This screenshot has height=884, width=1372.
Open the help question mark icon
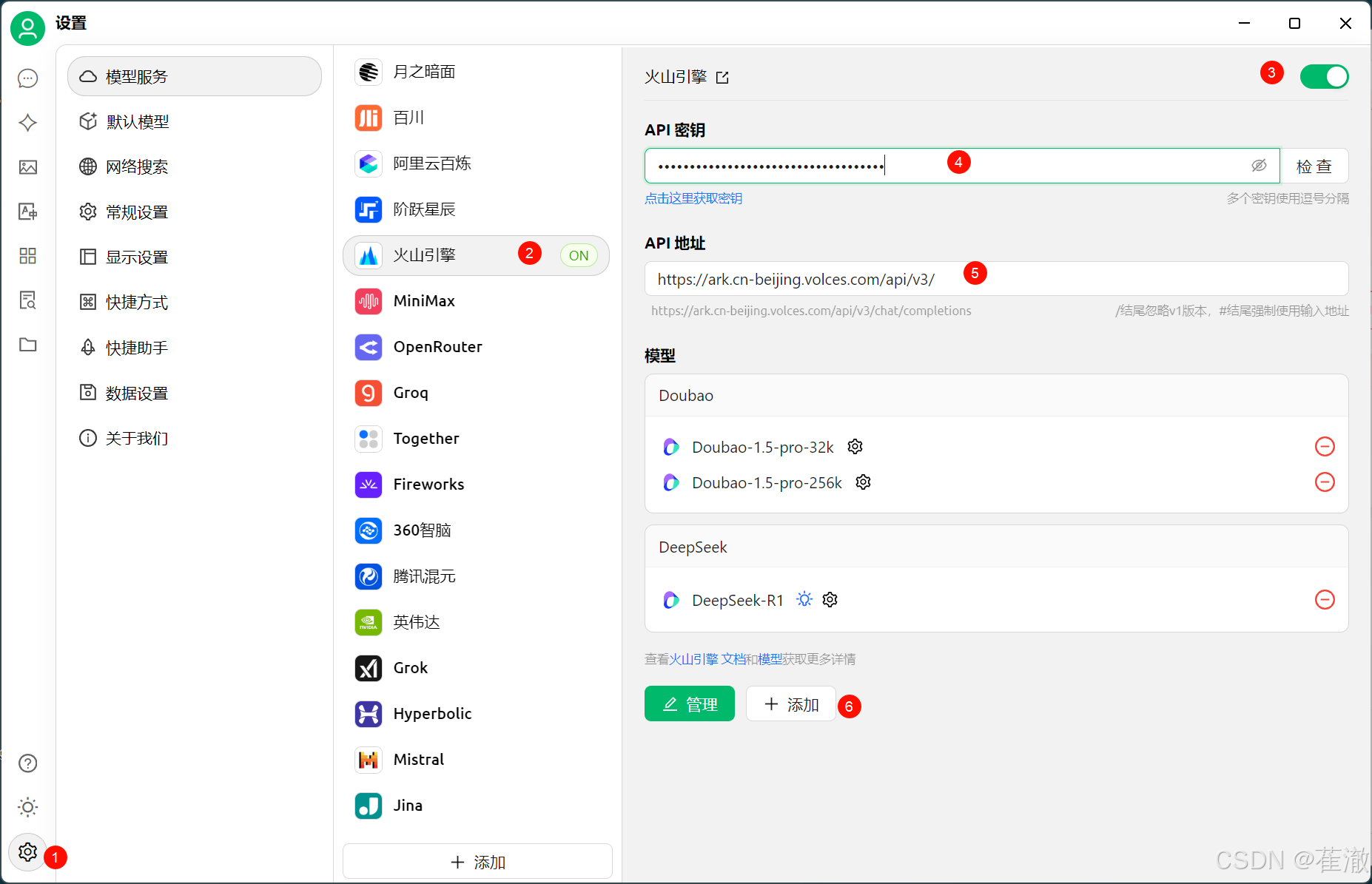[28, 763]
